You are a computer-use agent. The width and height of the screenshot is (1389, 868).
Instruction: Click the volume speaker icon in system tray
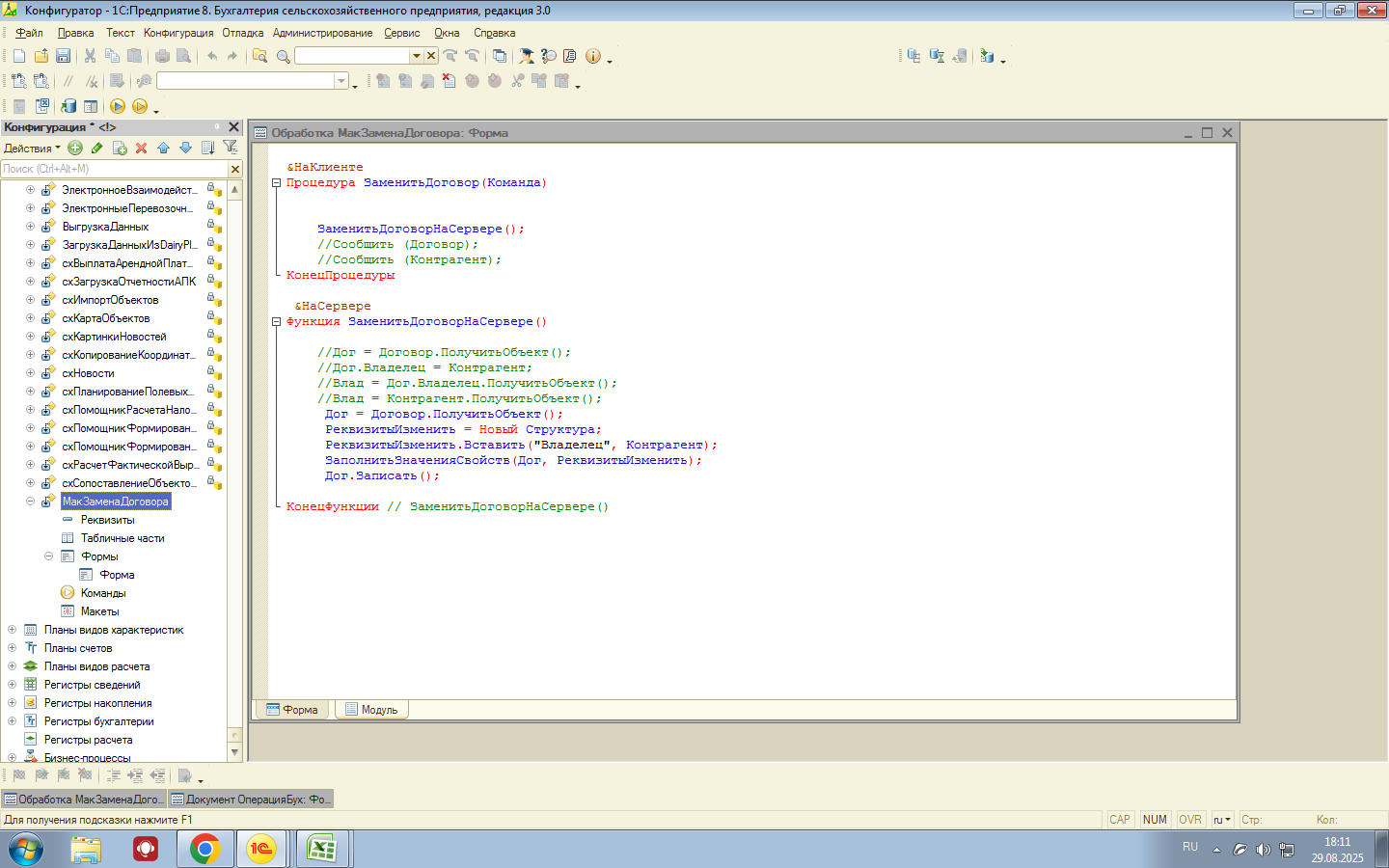pyautogui.click(x=1263, y=850)
